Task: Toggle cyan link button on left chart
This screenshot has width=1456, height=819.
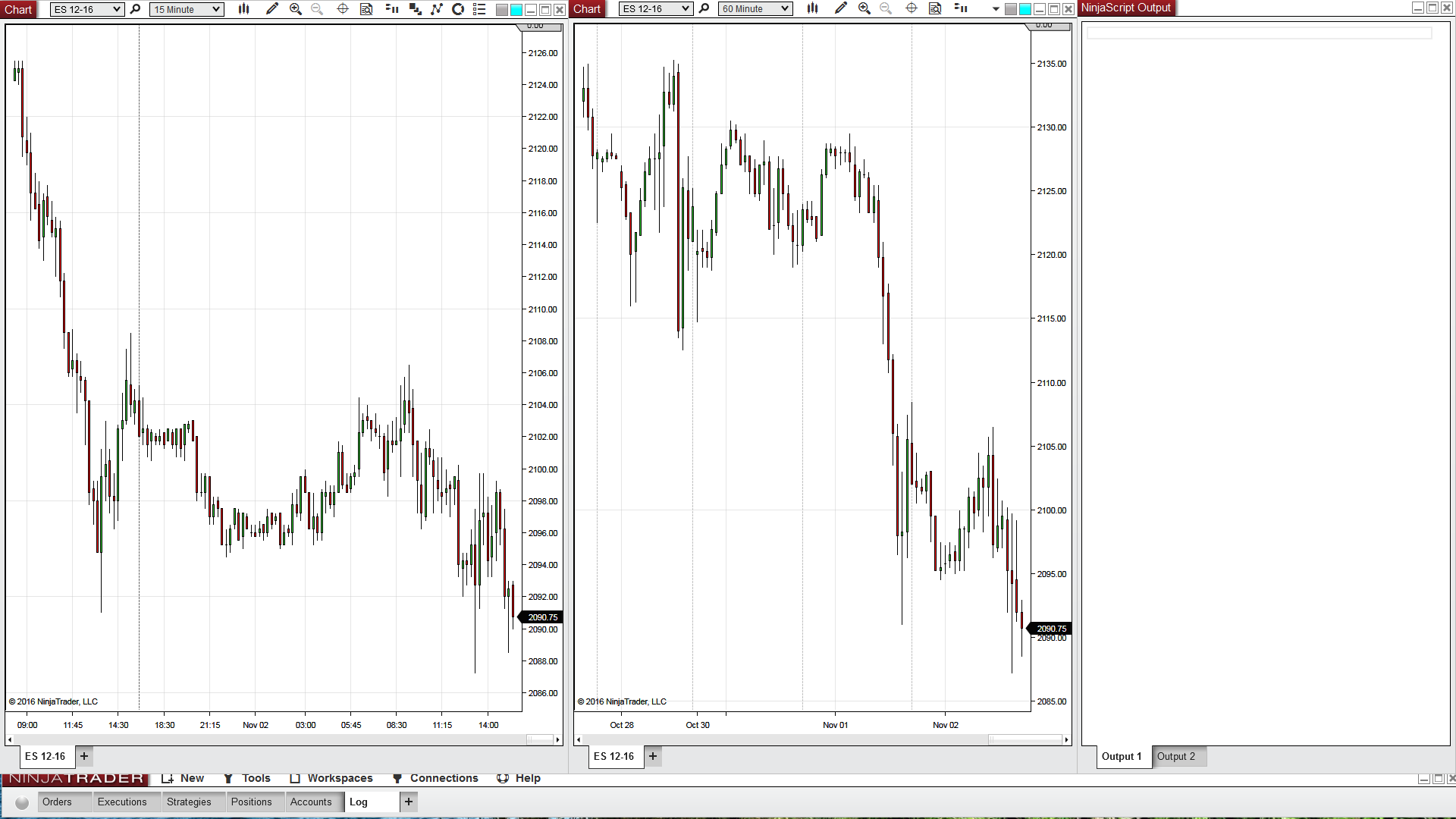Action: point(516,10)
